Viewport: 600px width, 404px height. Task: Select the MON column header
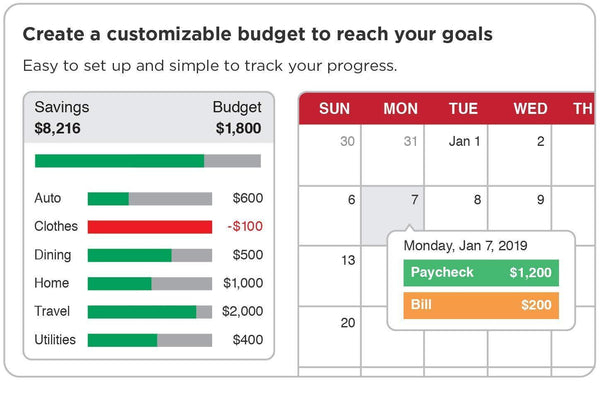(400, 109)
